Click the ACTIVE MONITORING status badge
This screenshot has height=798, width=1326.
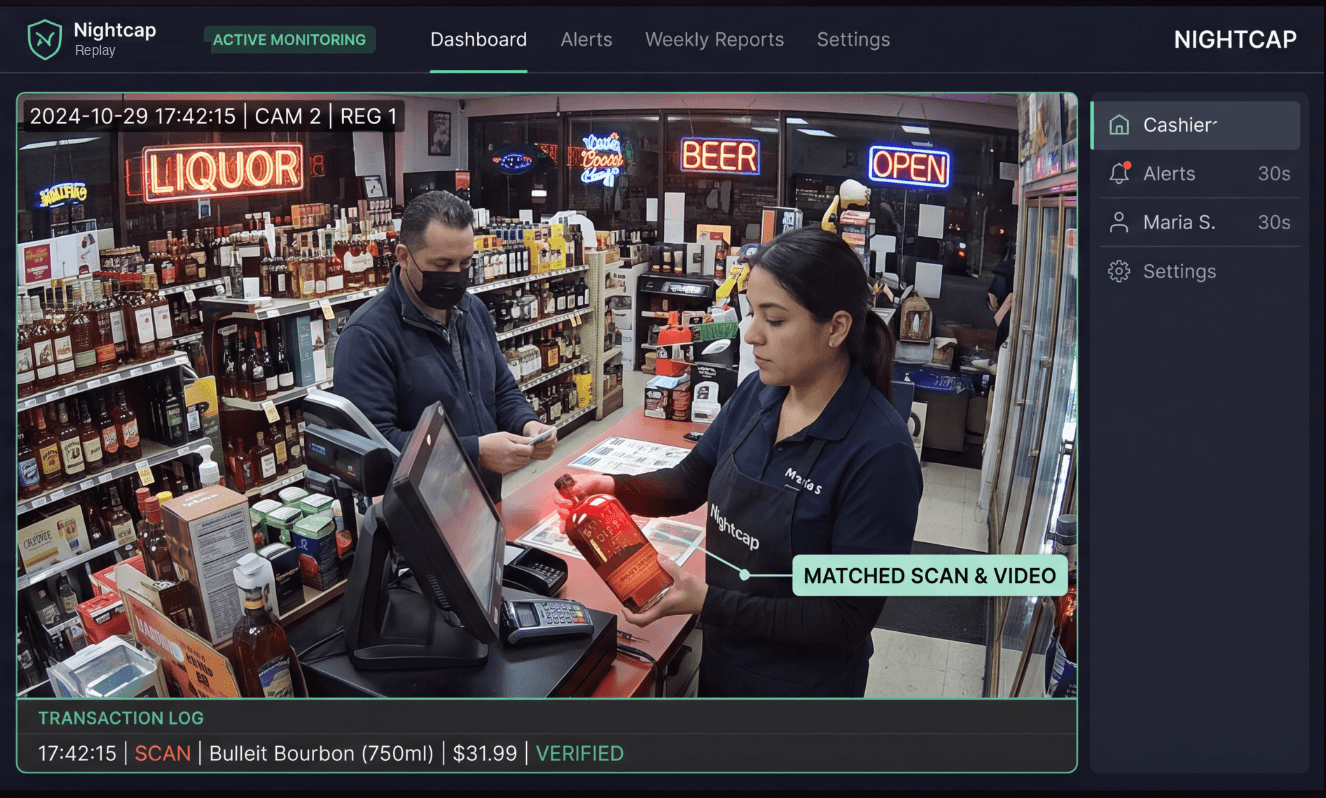290,40
